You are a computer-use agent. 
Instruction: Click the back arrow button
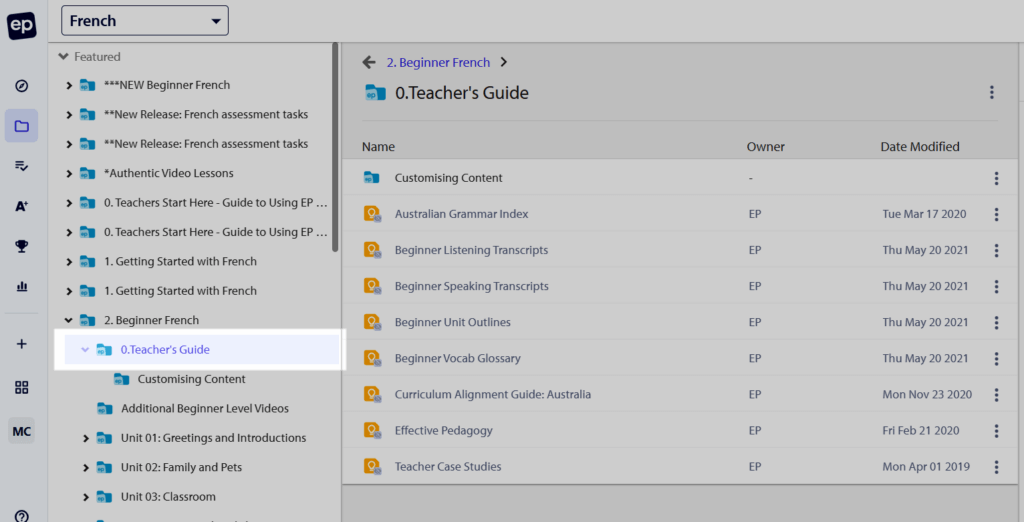coord(369,62)
